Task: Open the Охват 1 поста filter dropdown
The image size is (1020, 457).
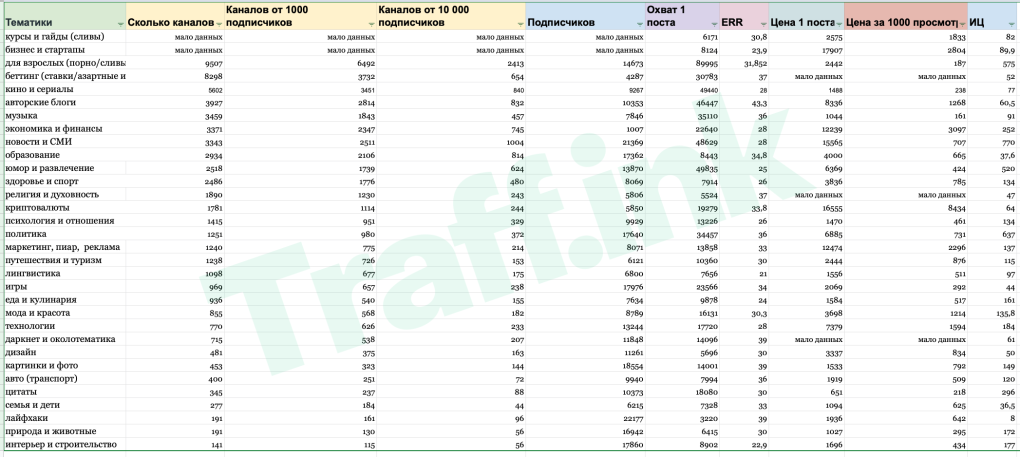Action: coord(714,23)
